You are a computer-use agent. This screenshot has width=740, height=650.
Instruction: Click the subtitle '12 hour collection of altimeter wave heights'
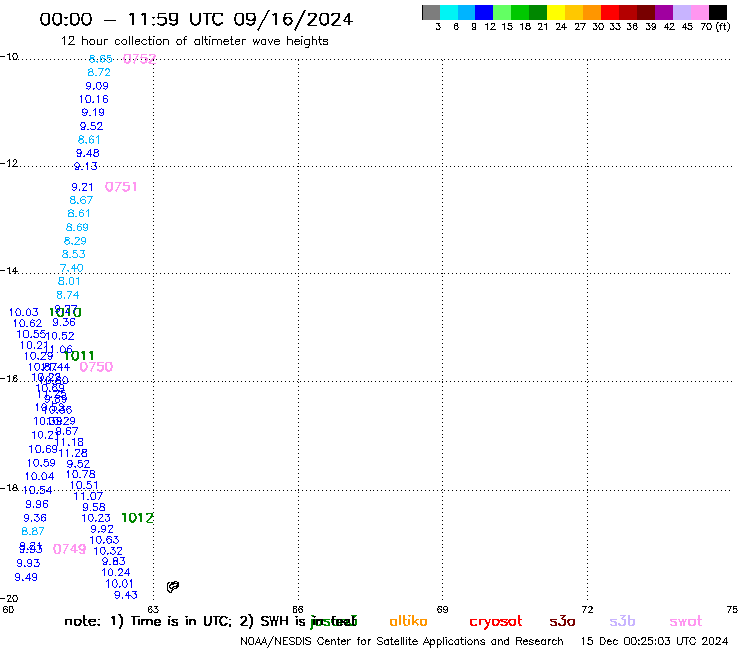pyautogui.click(x=195, y=42)
